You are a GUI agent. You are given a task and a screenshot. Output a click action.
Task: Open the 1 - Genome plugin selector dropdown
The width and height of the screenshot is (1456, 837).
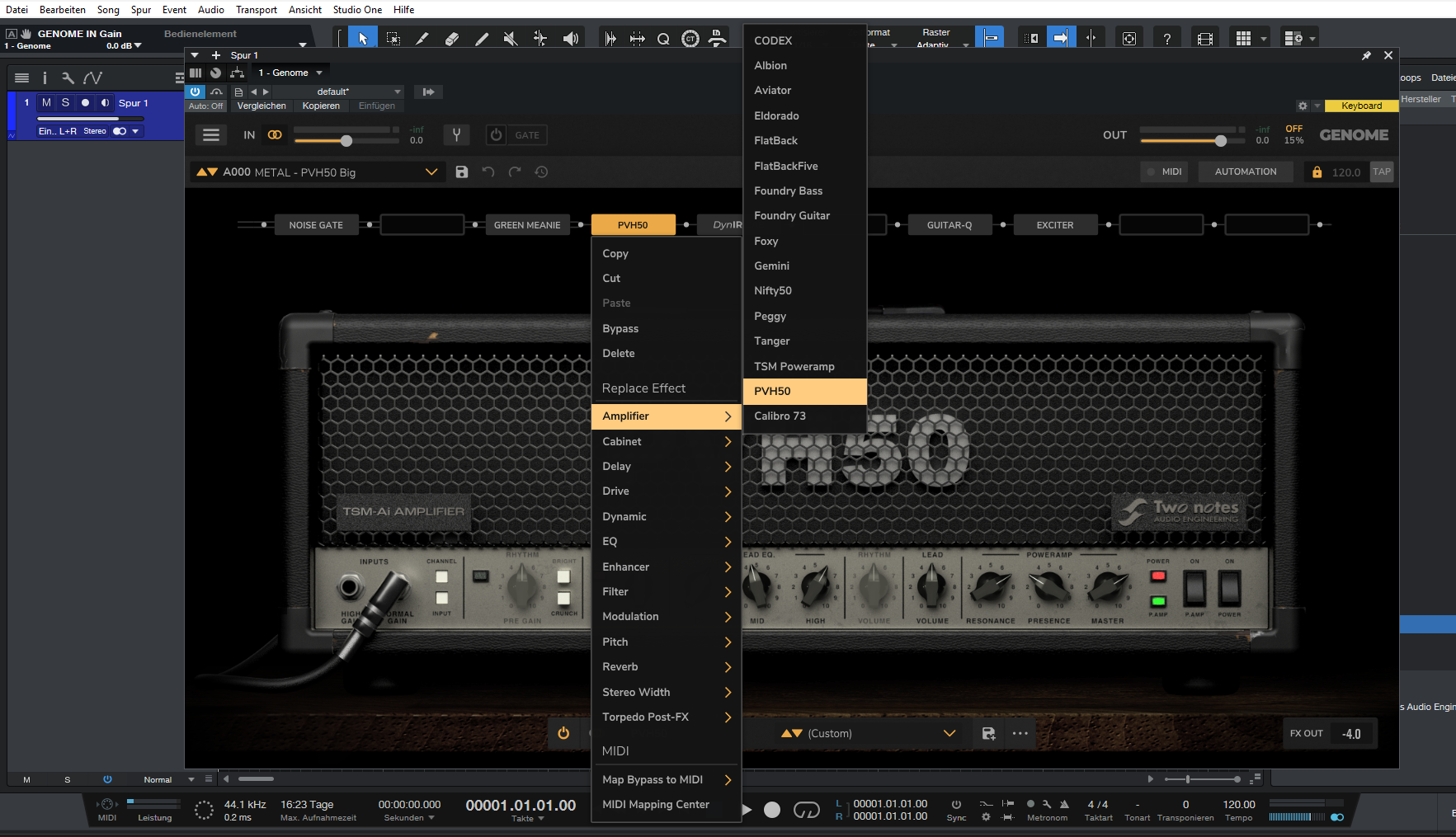pos(290,73)
